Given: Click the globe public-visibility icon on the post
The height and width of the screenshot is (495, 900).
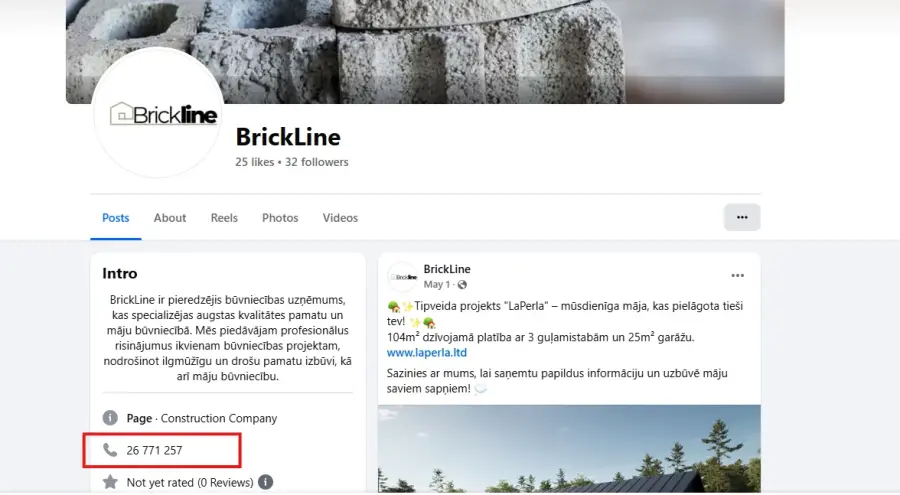Looking at the screenshot, I should tap(462, 284).
